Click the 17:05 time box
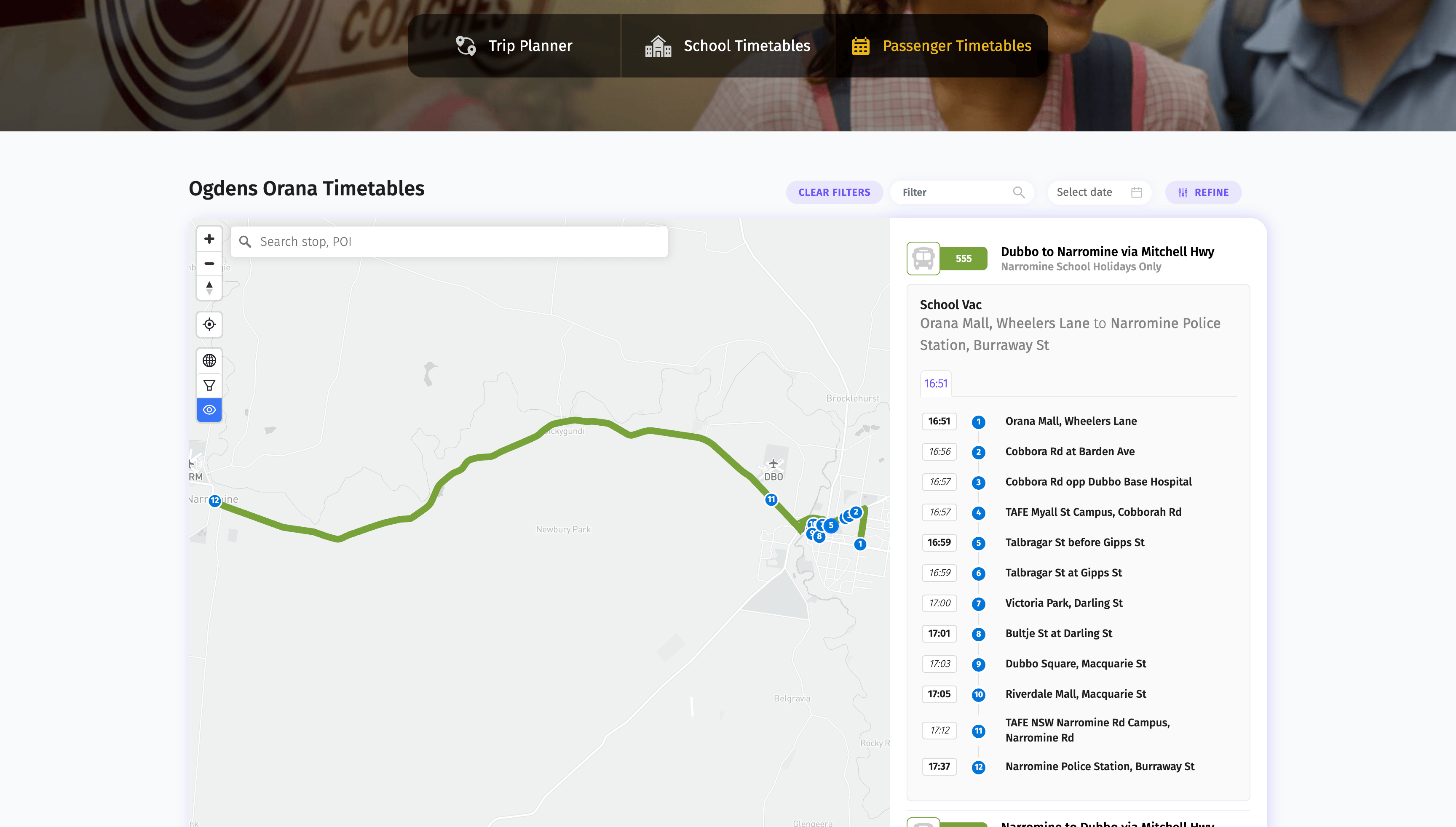This screenshot has width=1456, height=827. click(x=939, y=694)
